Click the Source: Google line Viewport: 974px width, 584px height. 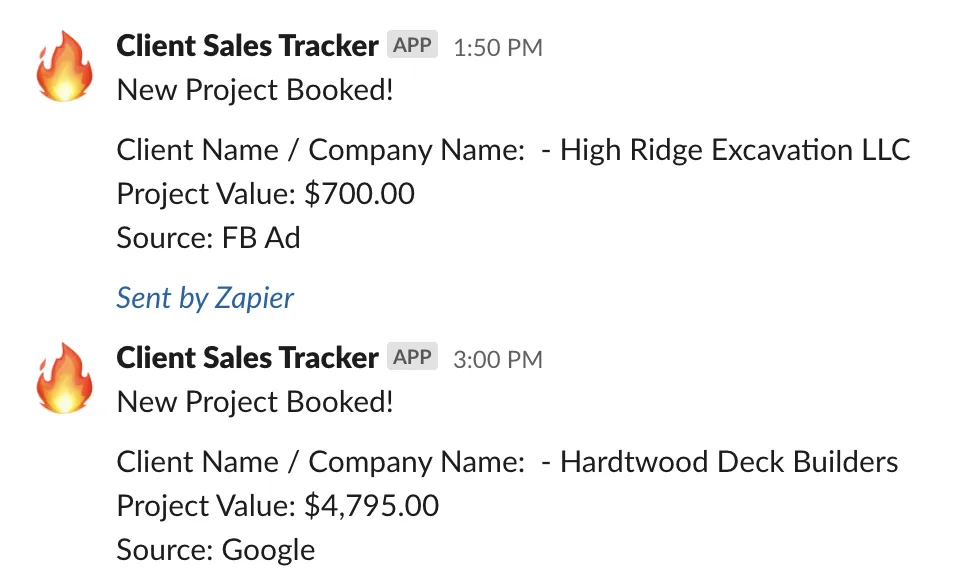tap(216, 550)
